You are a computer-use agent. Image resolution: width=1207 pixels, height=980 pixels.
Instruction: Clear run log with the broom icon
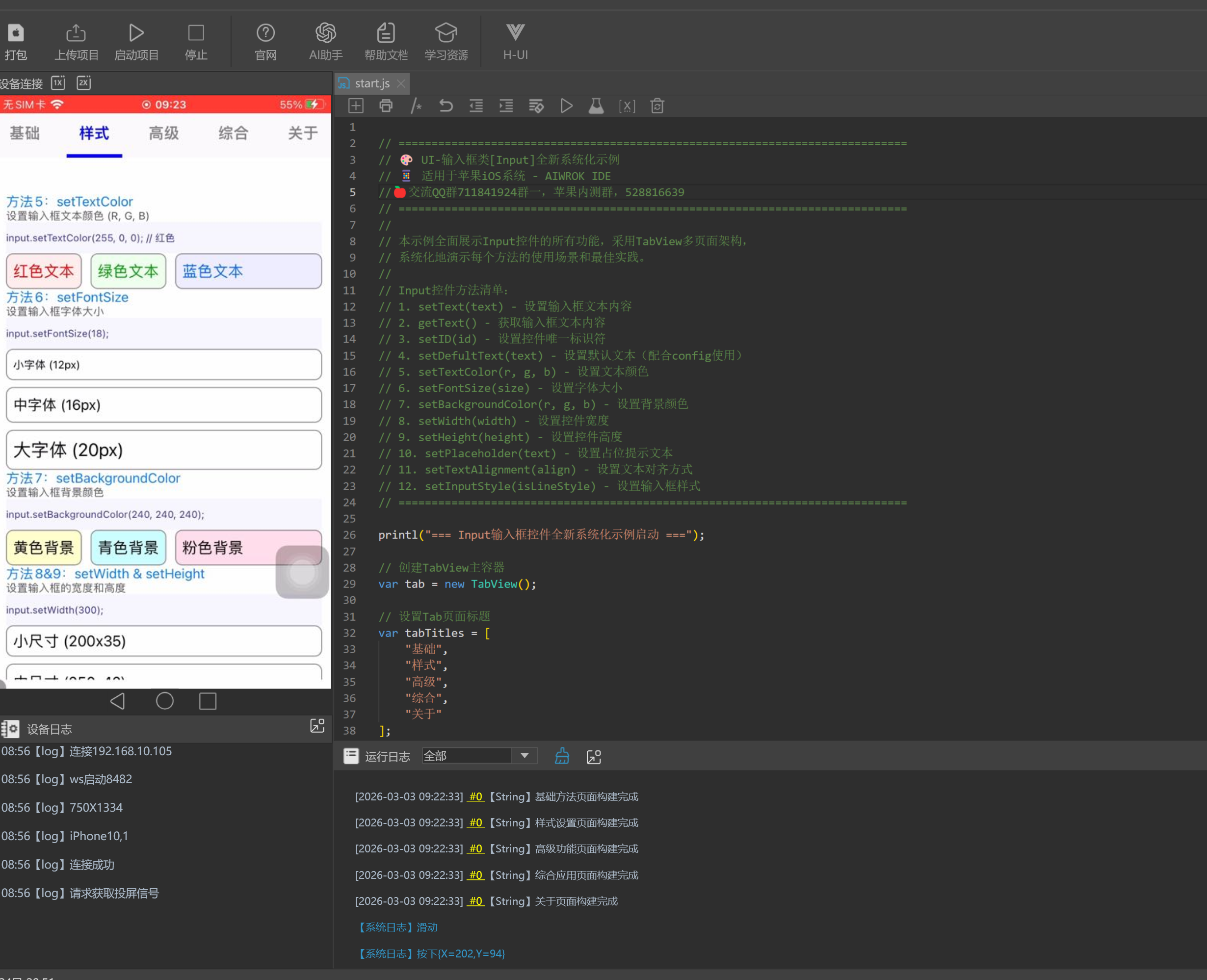tap(562, 756)
